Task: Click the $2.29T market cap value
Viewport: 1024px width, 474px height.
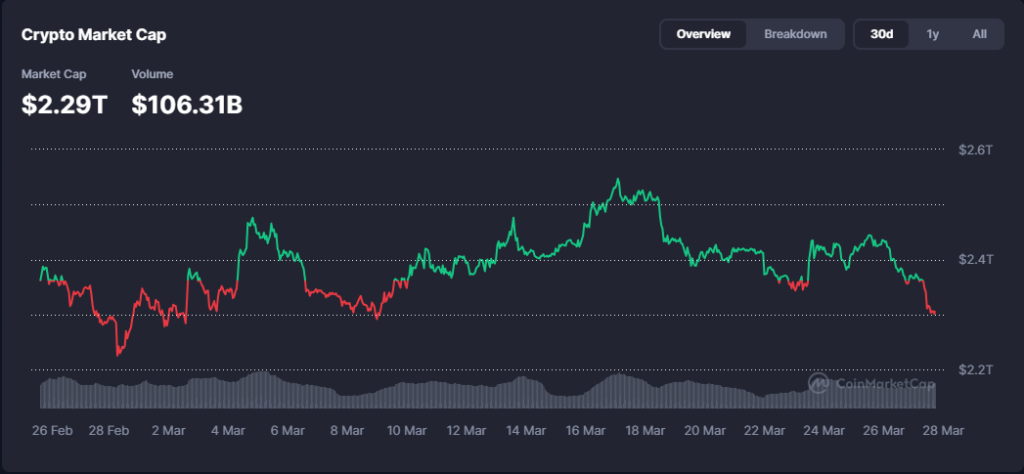Action: click(x=64, y=103)
